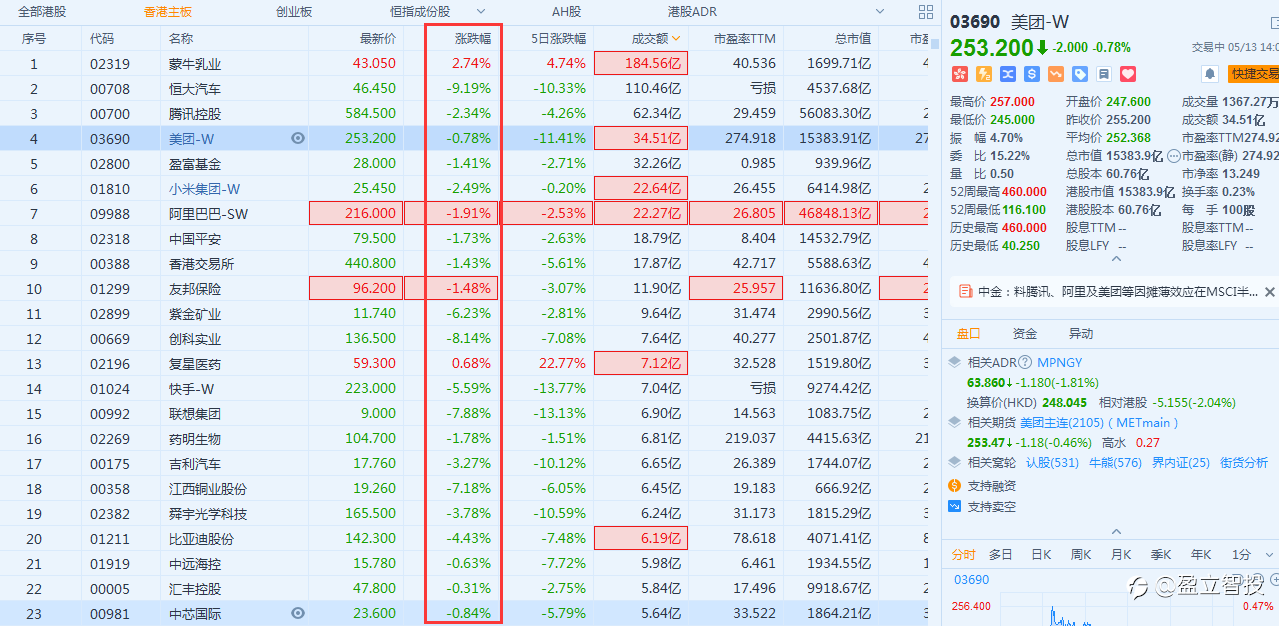Select the 腾讯控股 row

(465, 113)
